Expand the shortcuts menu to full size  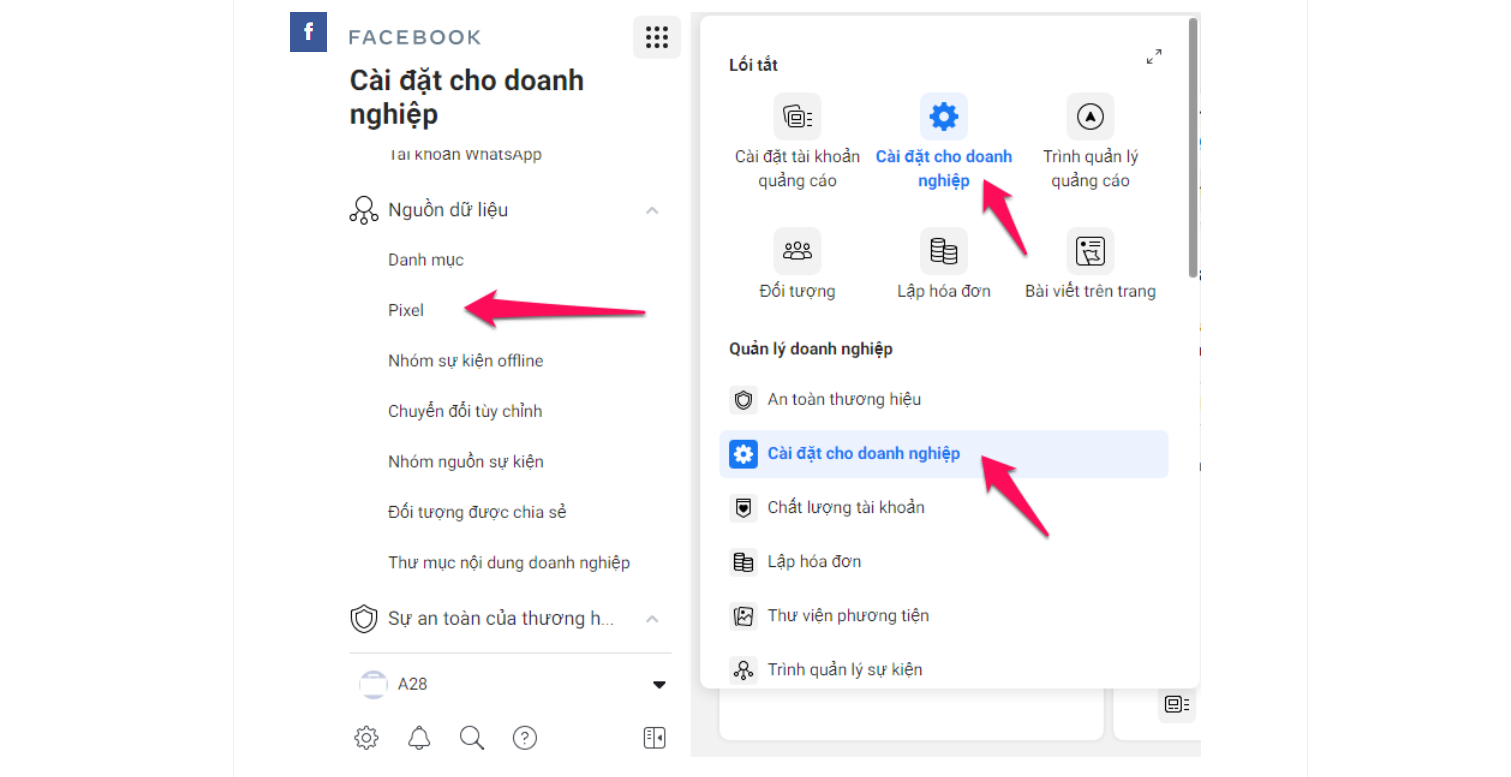pyautogui.click(x=1154, y=57)
